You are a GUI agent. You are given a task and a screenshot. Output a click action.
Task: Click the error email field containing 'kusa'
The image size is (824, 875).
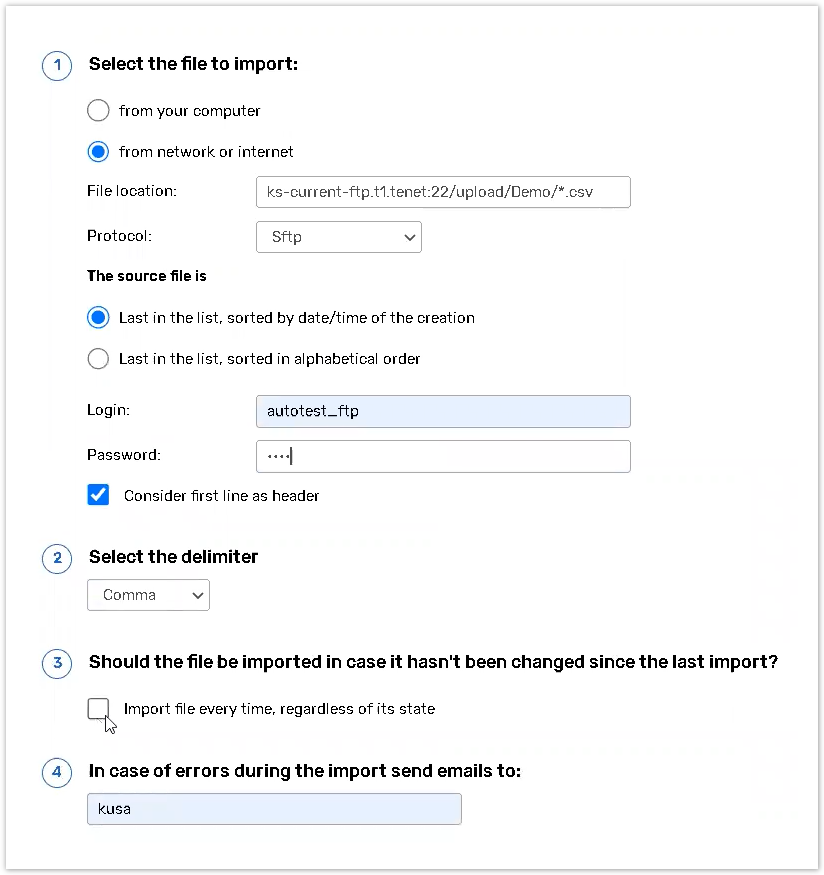click(x=274, y=809)
